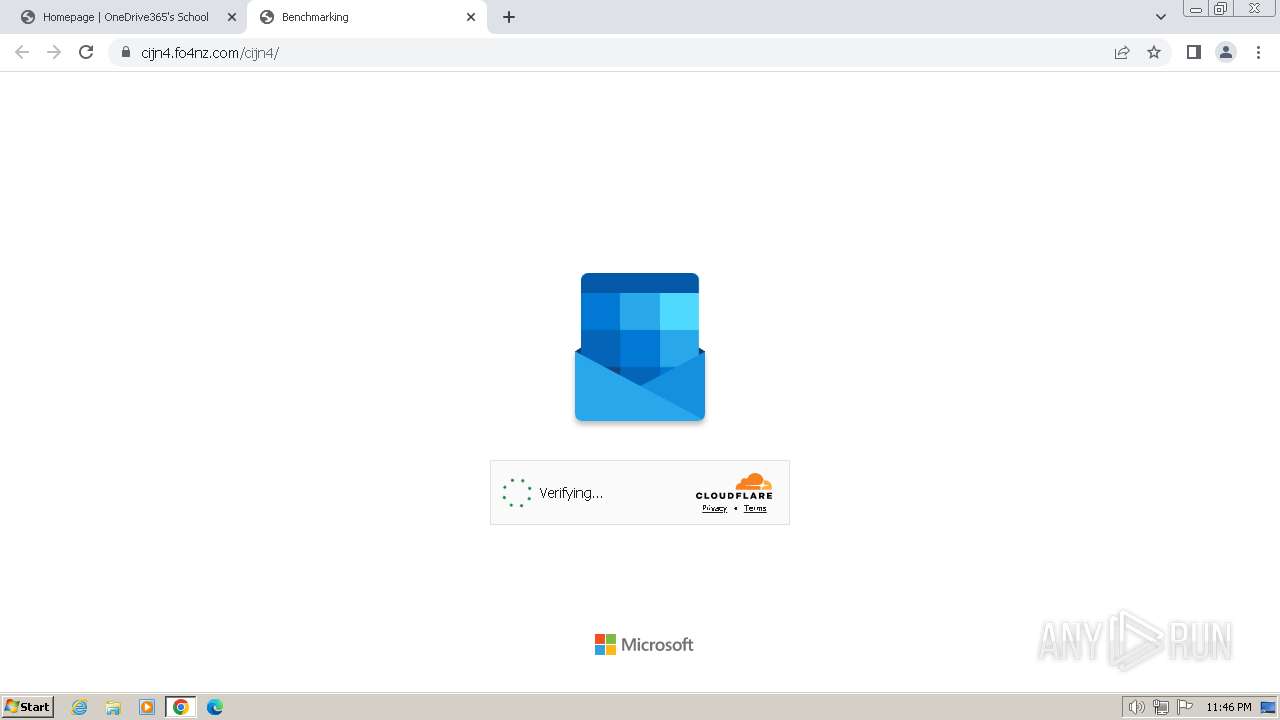This screenshot has width=1280, height=720.
Task: Launch Microsoft Edge from taskbar
Action: [x=215, y=707]
